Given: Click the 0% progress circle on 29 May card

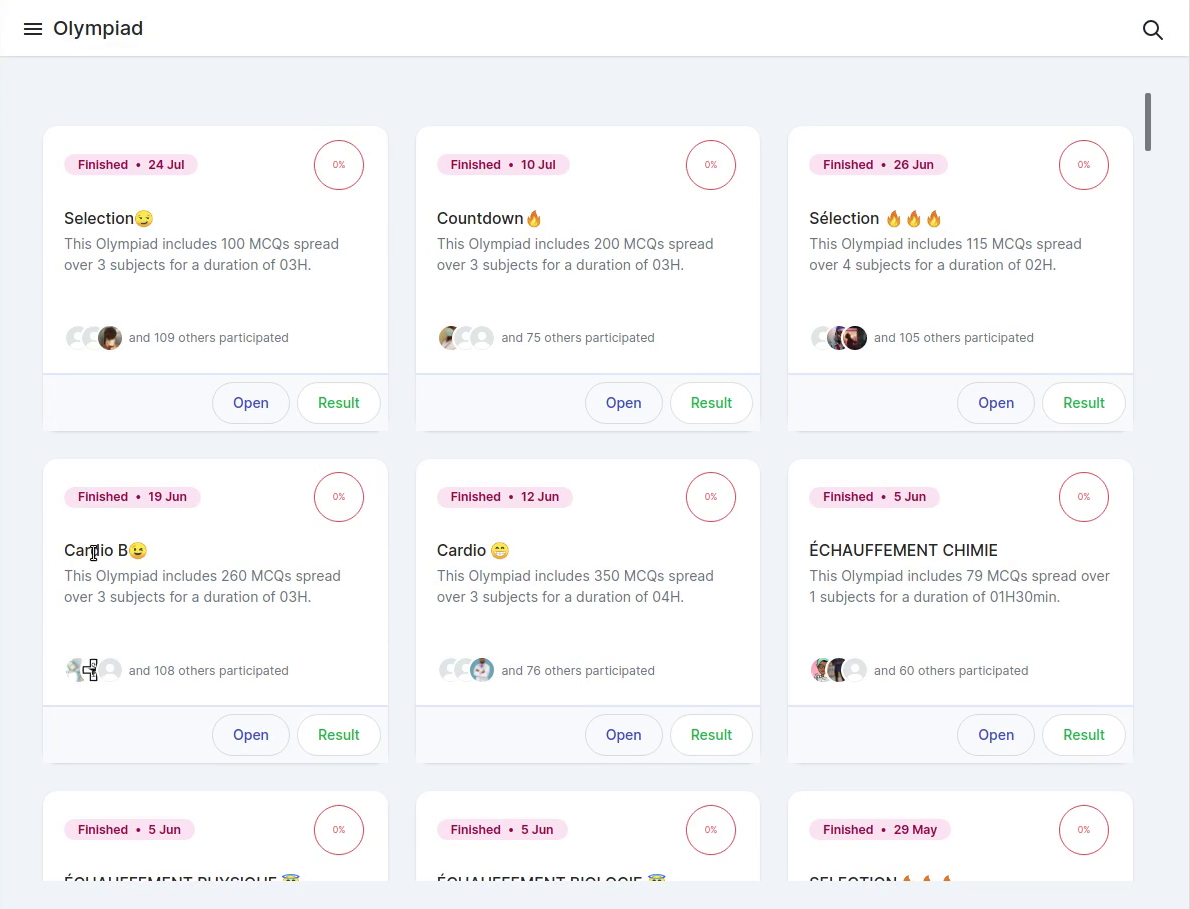Looking at the screenshot, I should click(x=1083, y=829).
